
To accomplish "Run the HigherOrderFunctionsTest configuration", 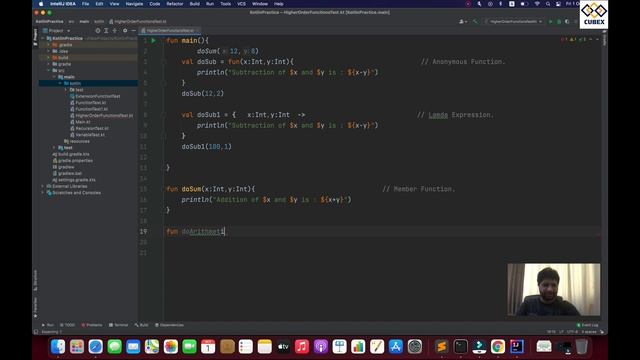I will pyautogui.click(x=551, y=21).
